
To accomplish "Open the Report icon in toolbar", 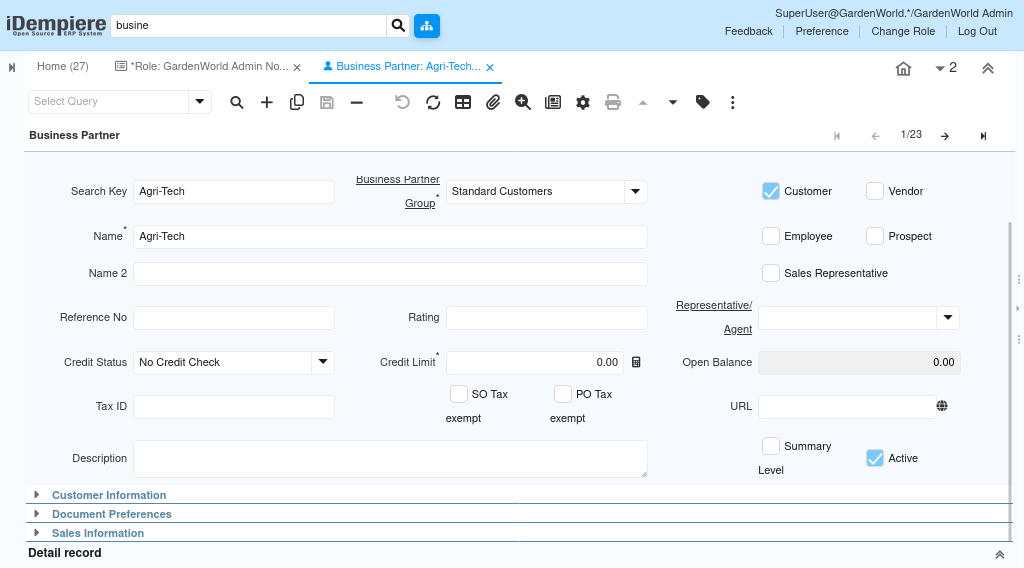I will (x=553, y=103).
